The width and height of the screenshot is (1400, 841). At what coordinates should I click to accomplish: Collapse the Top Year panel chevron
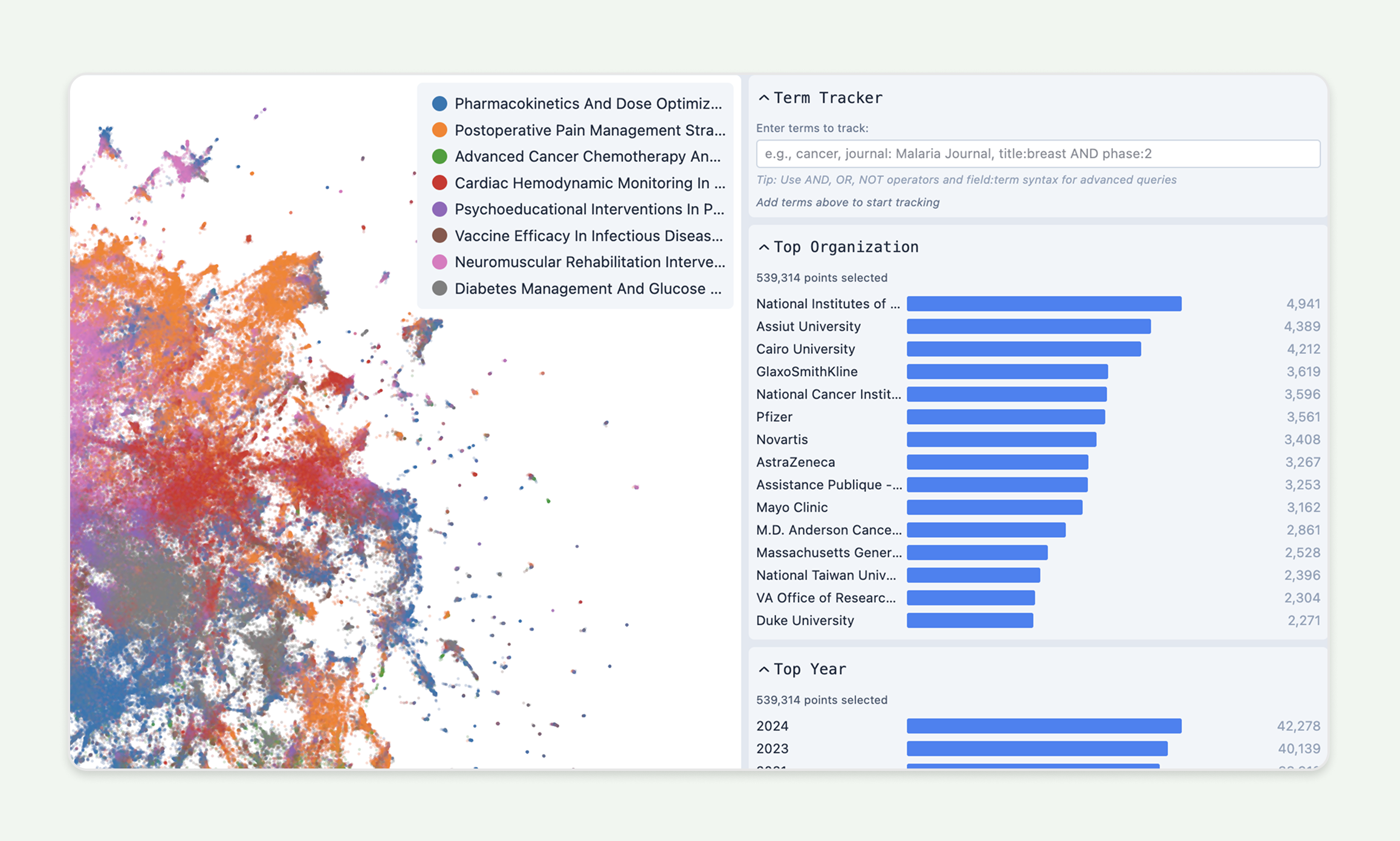(763, 669)
